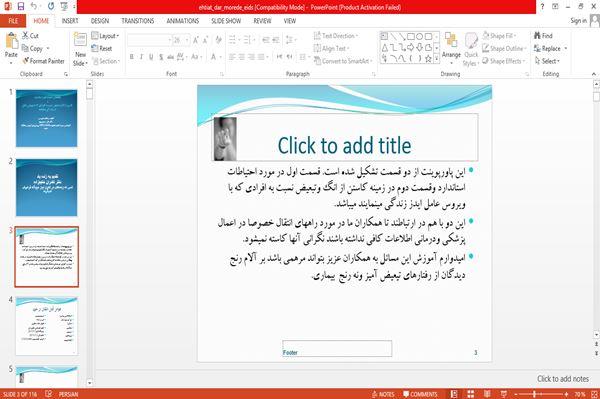The height and width of the screenshot is (399, 600).
Task: Click the Copy button
Action: (x=33, y=49)
